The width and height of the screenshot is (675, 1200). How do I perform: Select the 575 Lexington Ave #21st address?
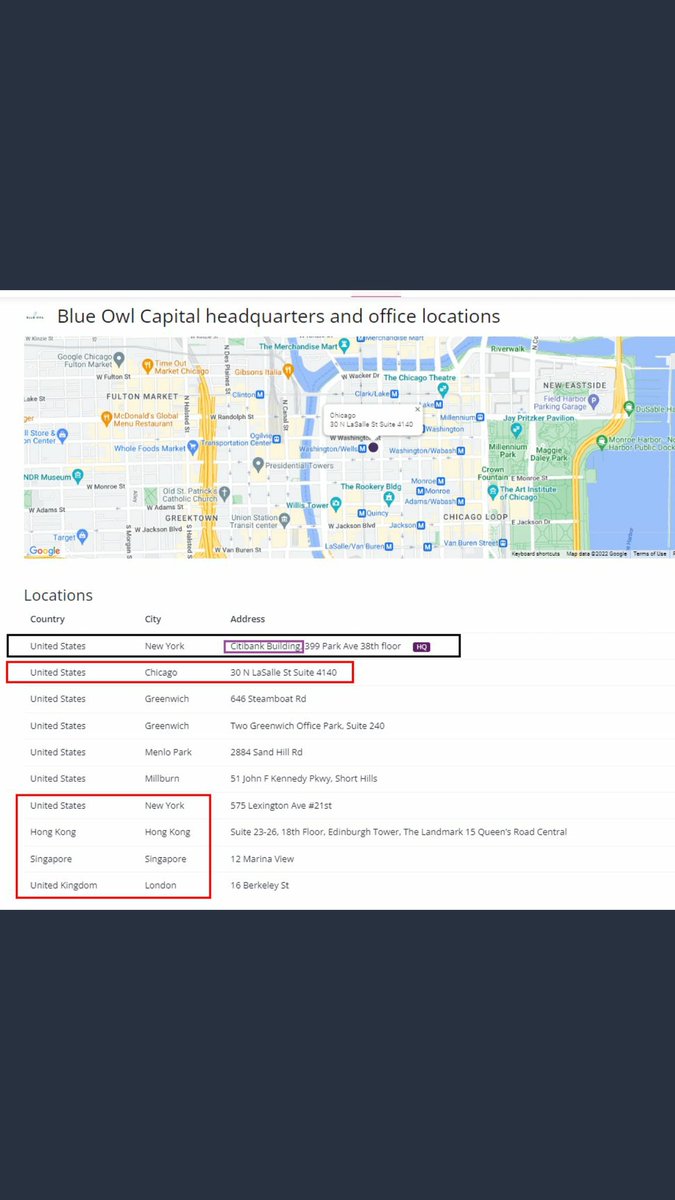point(281,805)
